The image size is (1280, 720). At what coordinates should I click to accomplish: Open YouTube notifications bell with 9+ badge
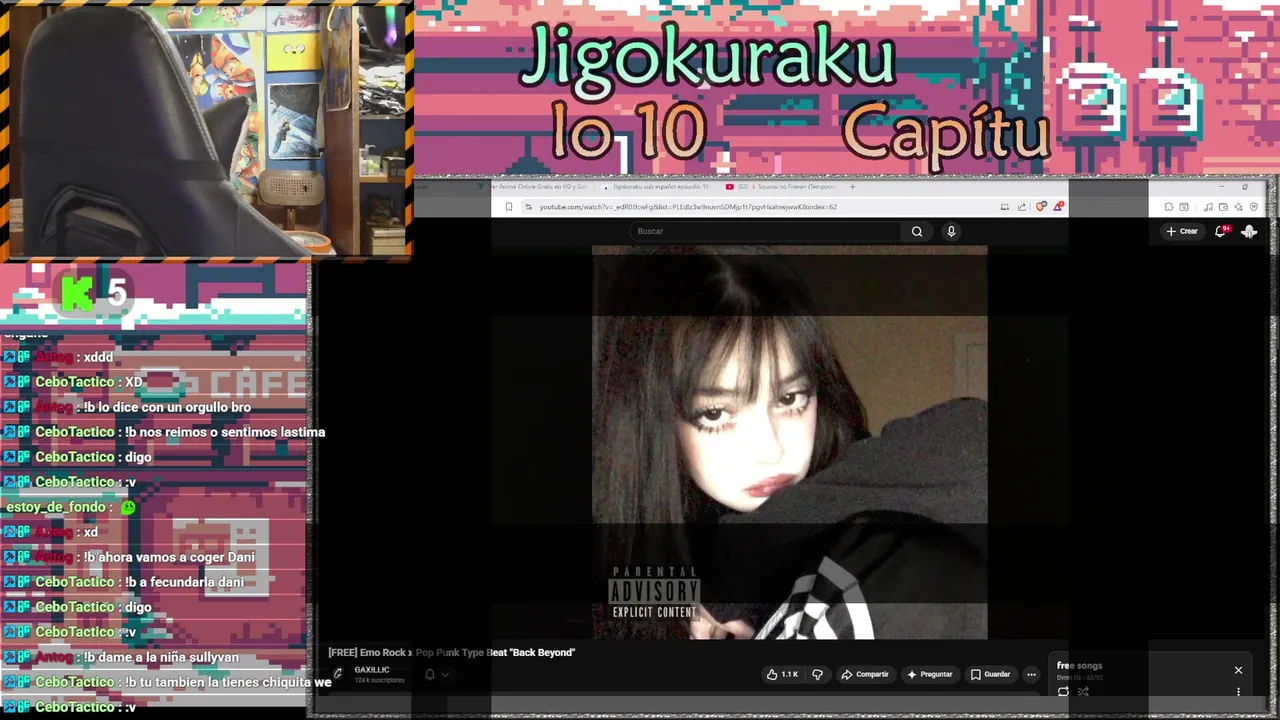tap(1221, 231)
